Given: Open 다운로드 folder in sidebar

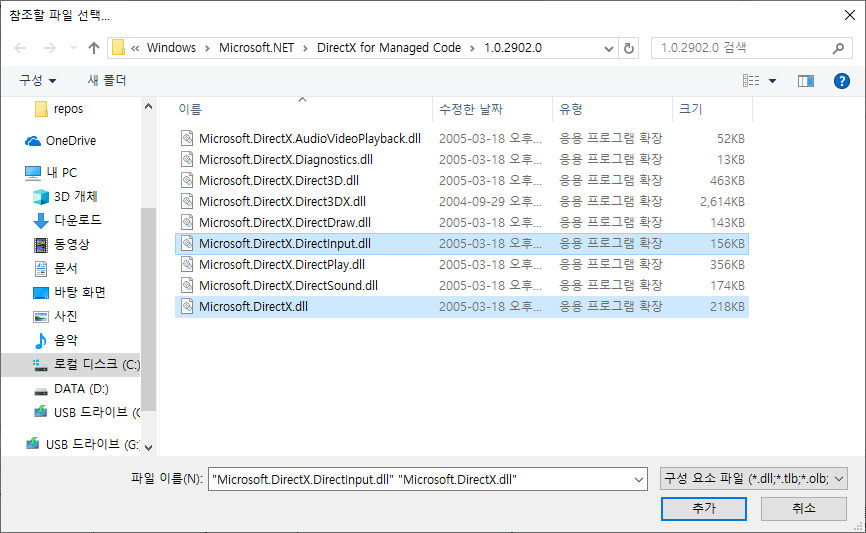Looking at the screenshot, I should pyautogui.click(x=67, y=220).
